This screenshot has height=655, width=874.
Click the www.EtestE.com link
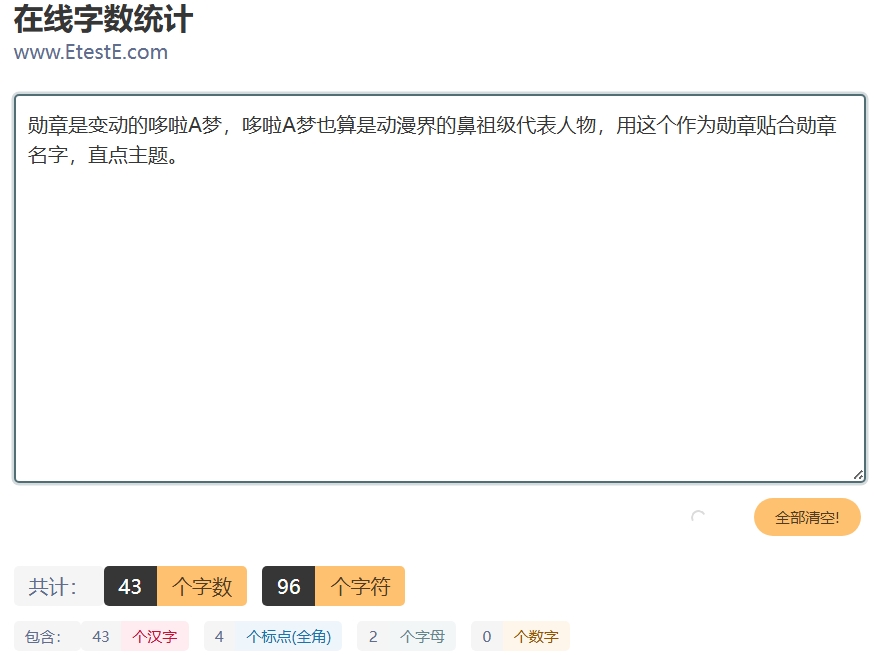[91, 52]
